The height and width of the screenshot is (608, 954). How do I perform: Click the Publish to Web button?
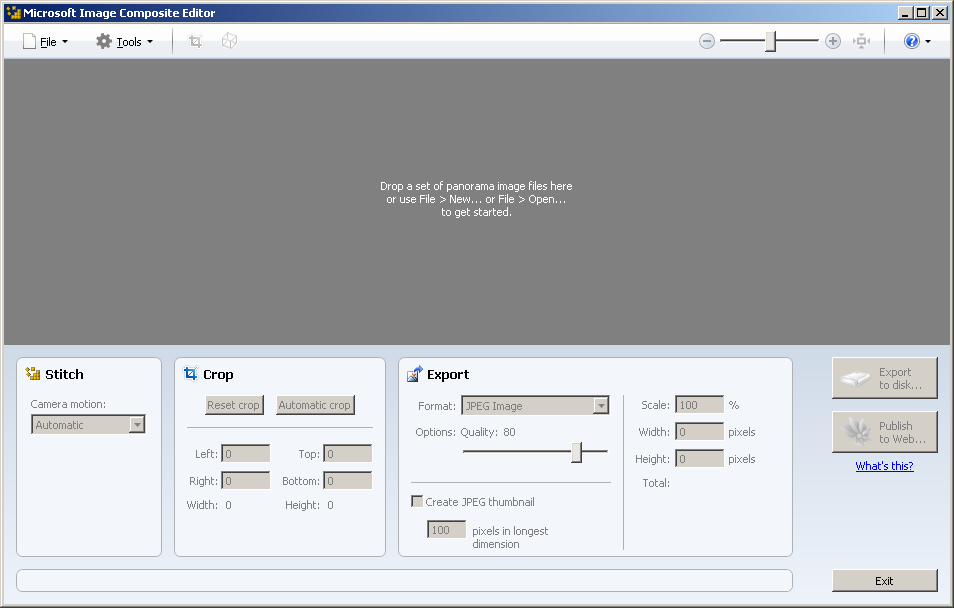[885, 432]
